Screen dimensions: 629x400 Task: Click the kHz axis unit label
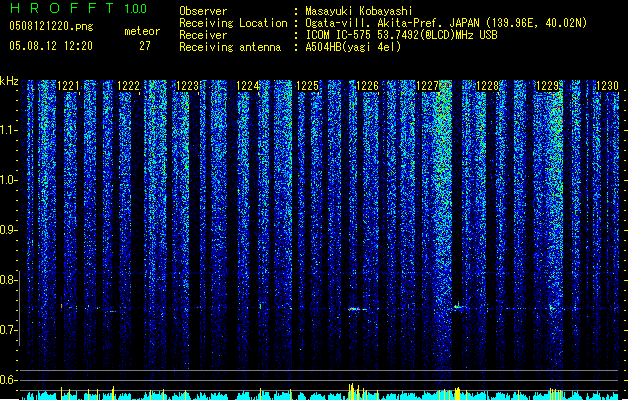tap(9, 81)
